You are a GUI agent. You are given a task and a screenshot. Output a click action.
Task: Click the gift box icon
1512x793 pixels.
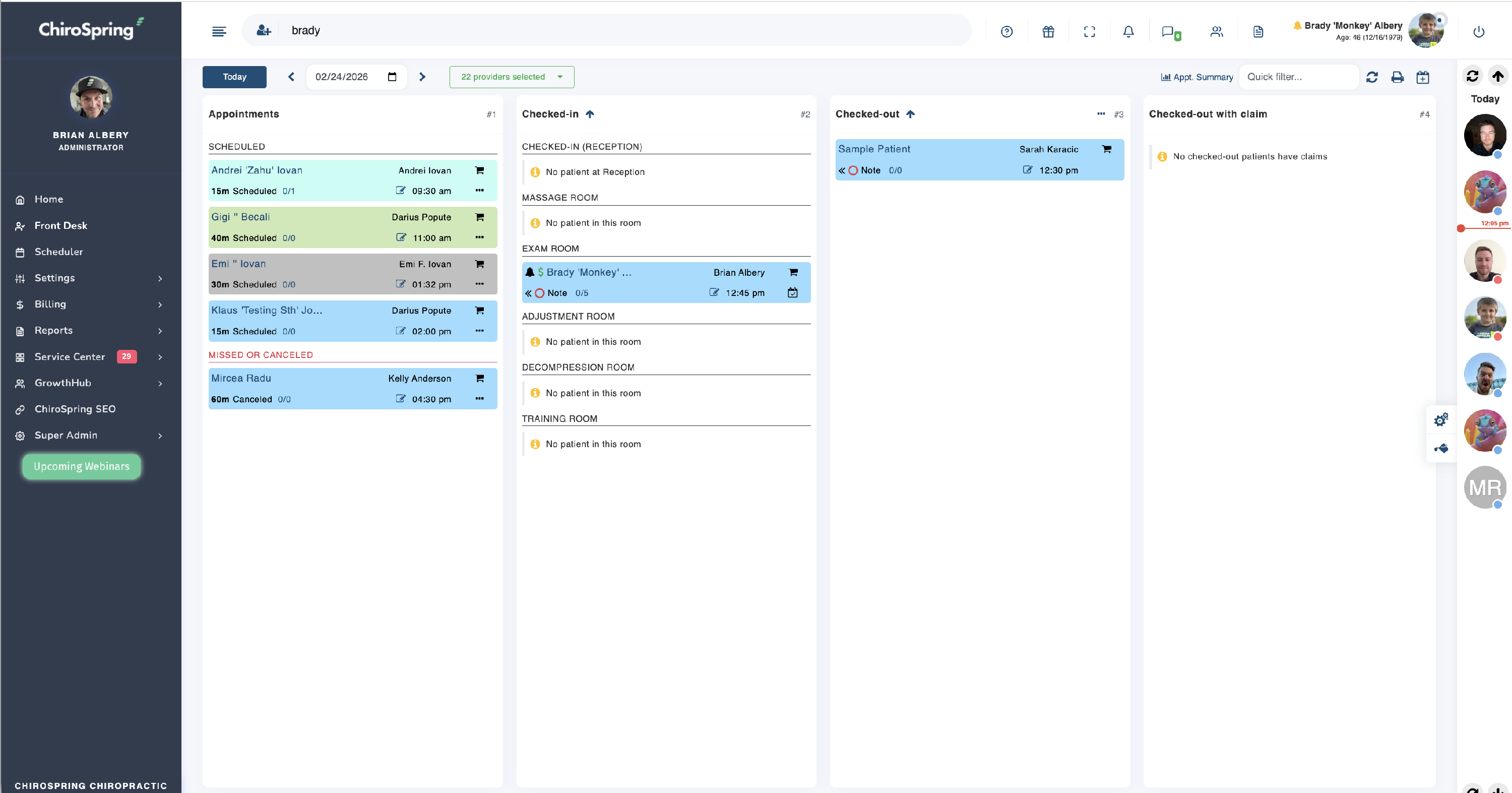(1048, 32)
